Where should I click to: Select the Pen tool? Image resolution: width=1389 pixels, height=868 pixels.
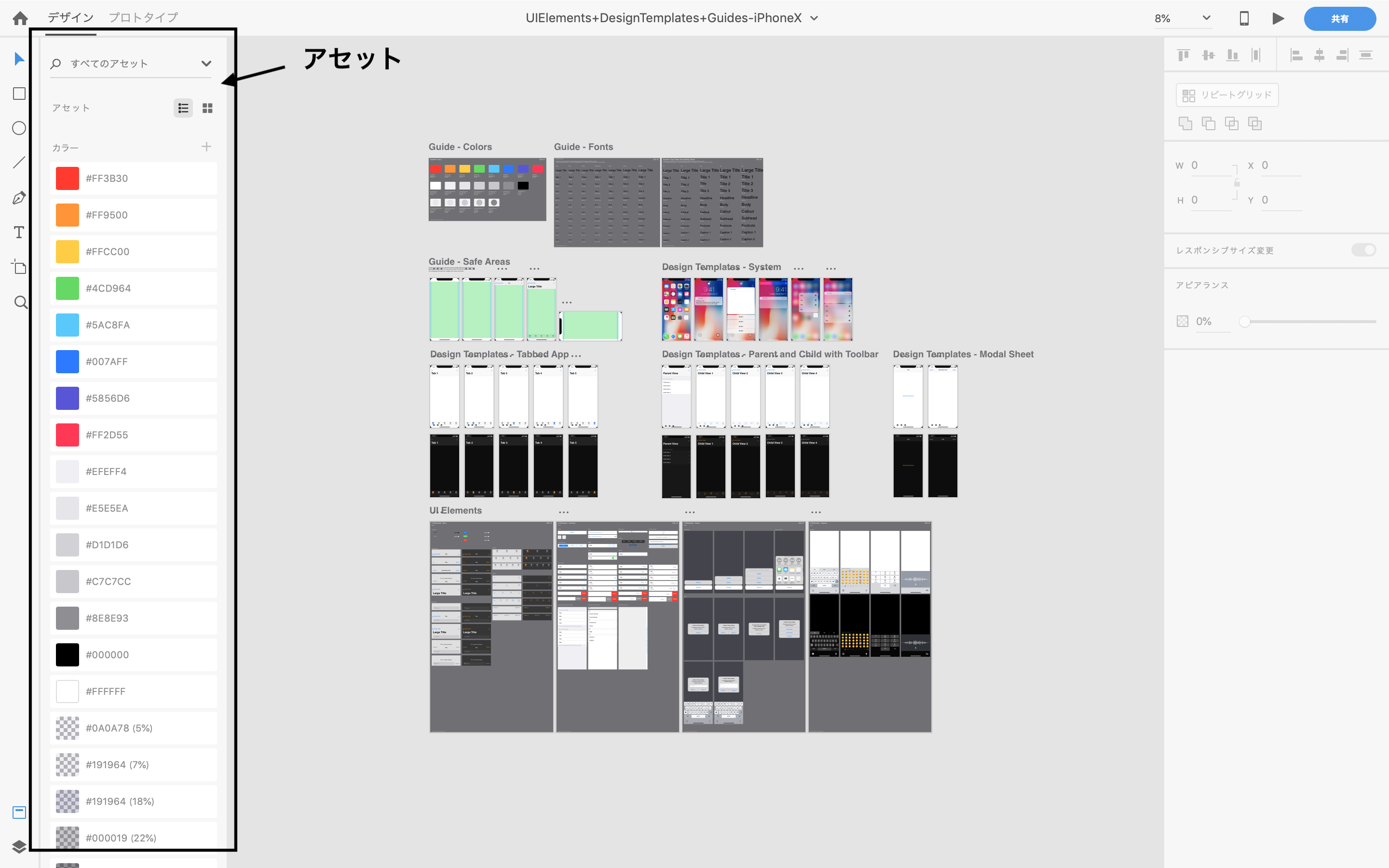click(19, 198)
